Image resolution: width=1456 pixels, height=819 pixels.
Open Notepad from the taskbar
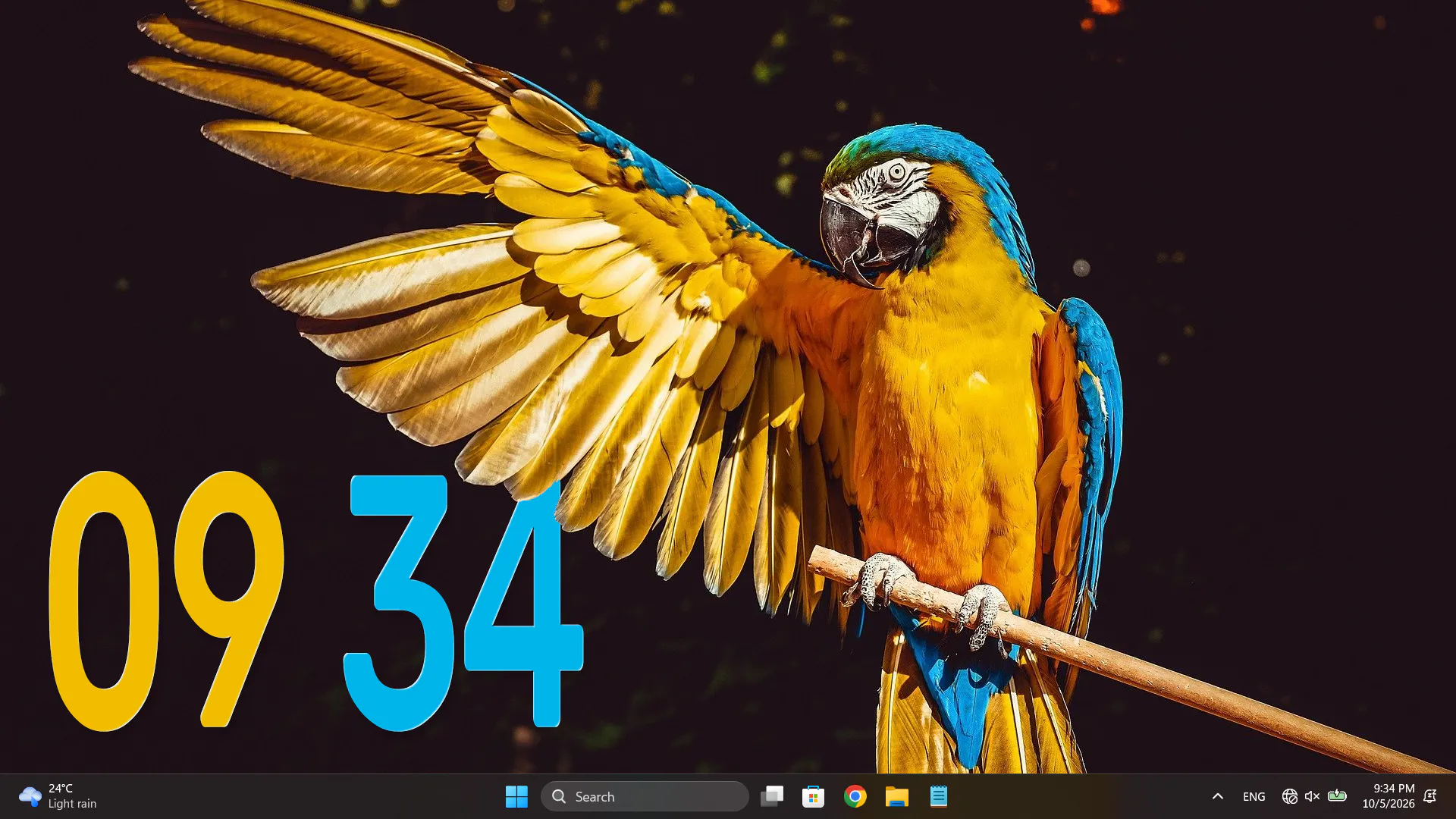point(938,796)
